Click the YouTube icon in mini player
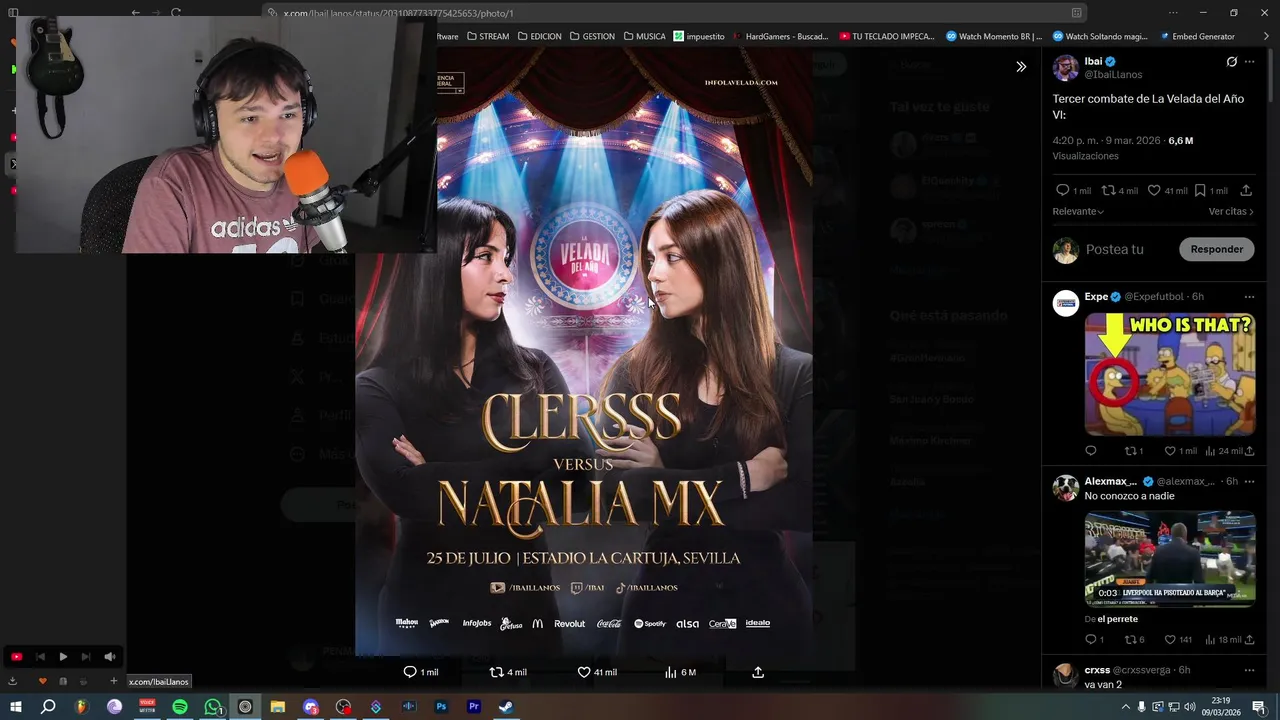 [x=16, y=657]
